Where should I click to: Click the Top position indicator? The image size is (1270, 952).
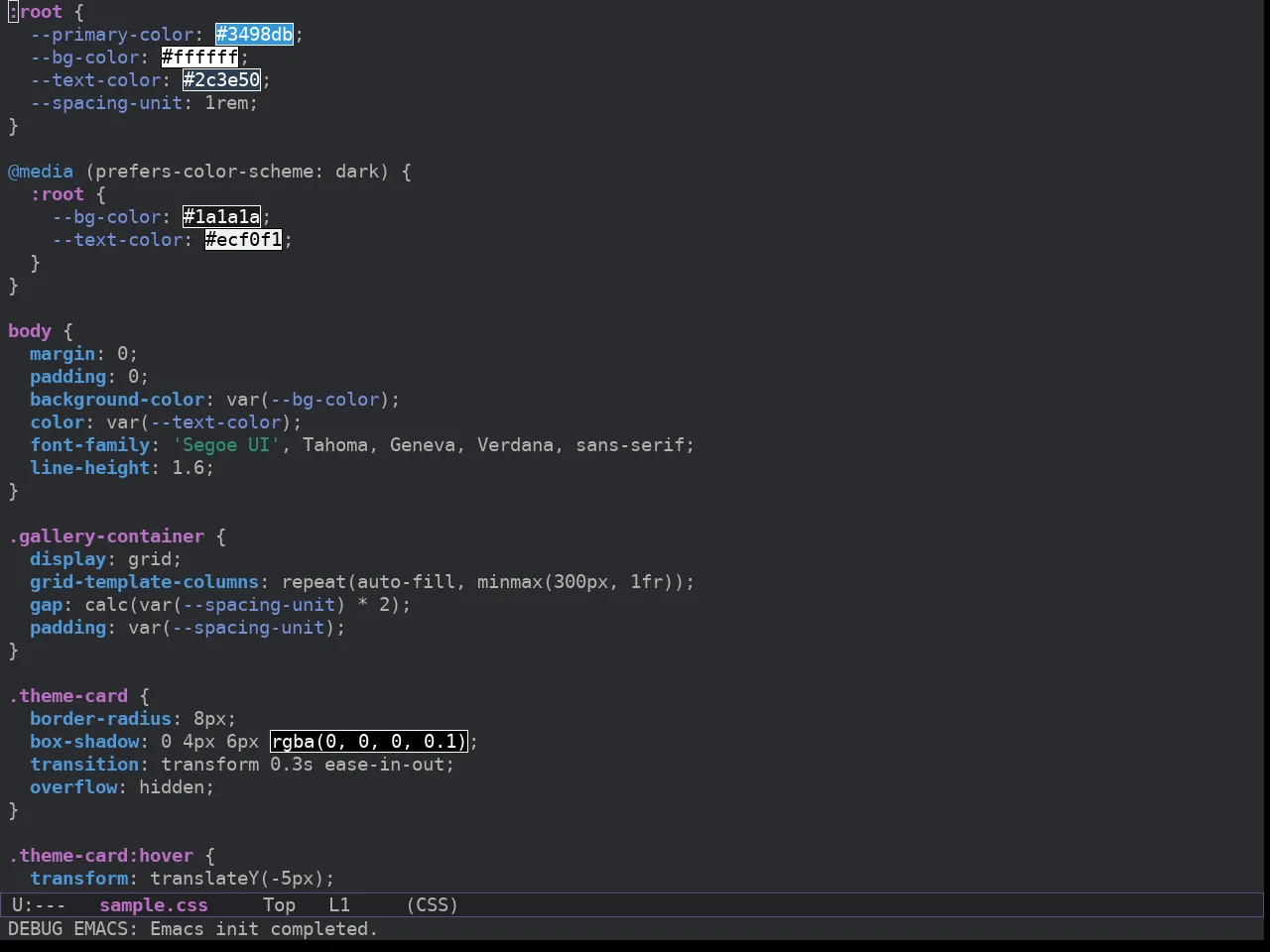pyautogui.click(x=279, y=905)
